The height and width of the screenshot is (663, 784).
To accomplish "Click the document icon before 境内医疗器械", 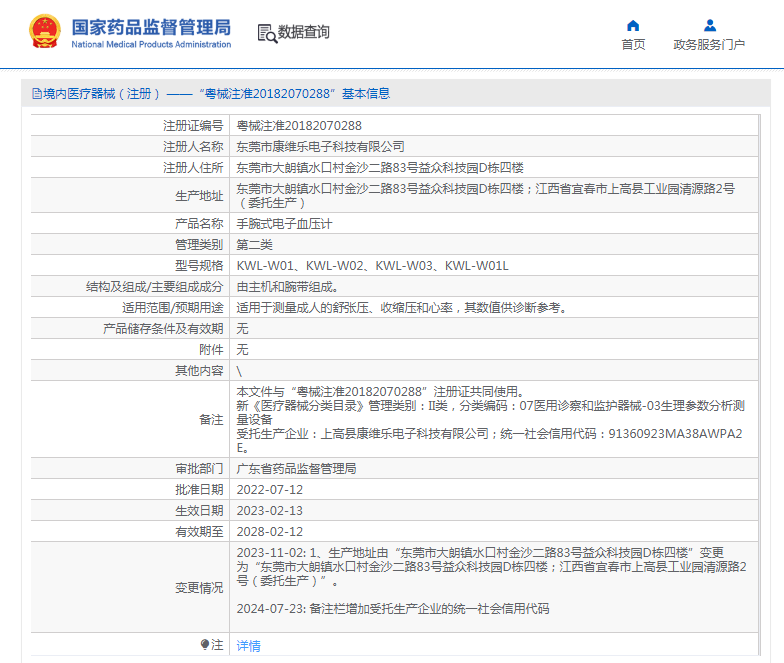I will click(36, 94).
